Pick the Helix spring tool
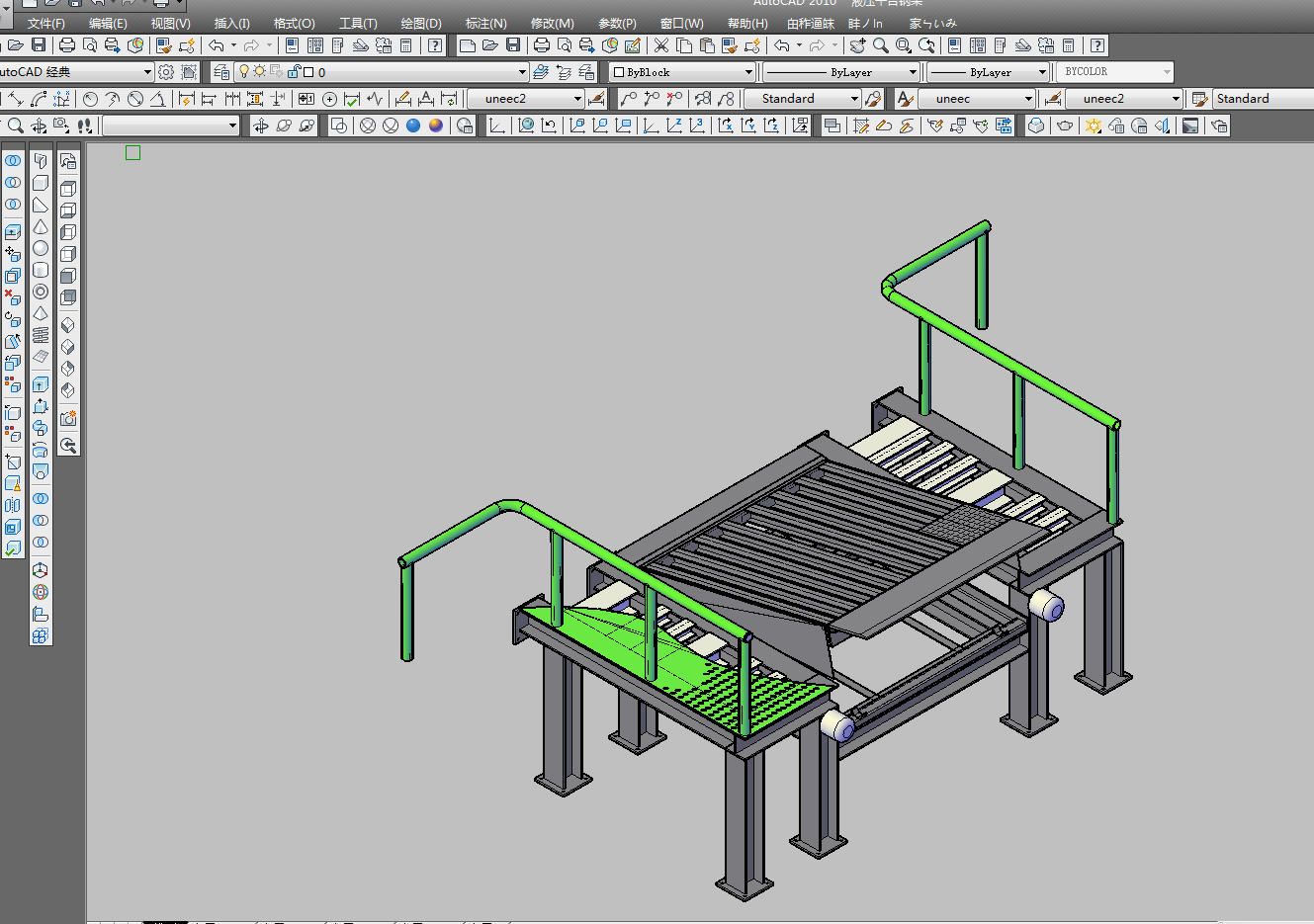This screenshot has height=924, width=1314. (41, 335)
